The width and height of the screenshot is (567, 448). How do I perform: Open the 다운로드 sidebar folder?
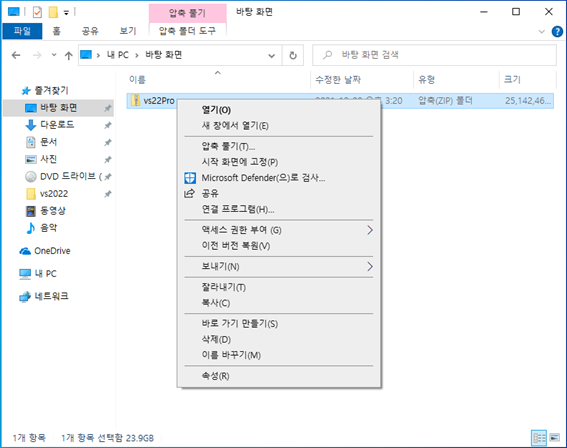point(57,125)
